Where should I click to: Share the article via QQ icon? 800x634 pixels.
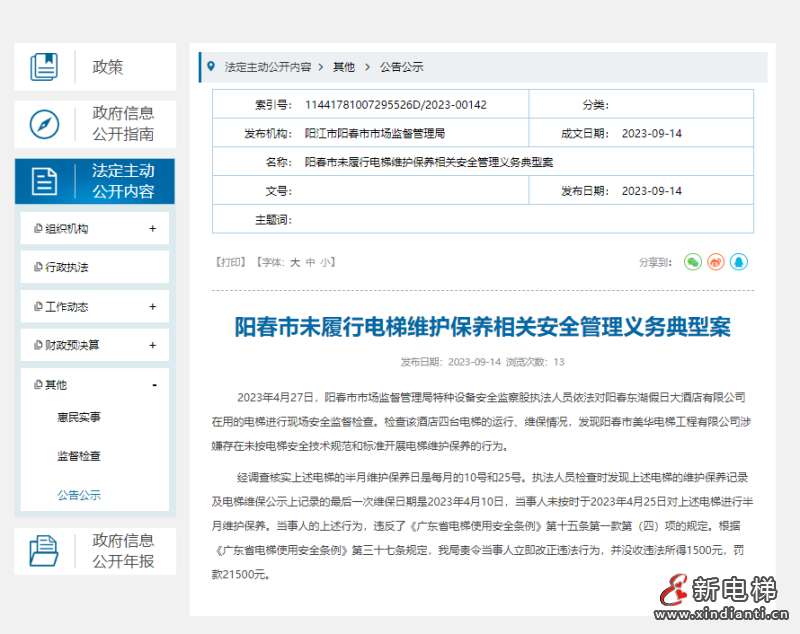(x=739, y=262)
